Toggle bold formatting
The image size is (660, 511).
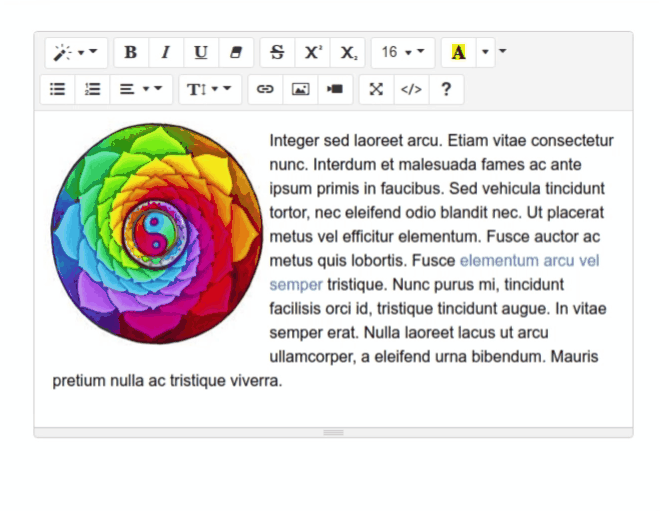[x=131, y=52]
